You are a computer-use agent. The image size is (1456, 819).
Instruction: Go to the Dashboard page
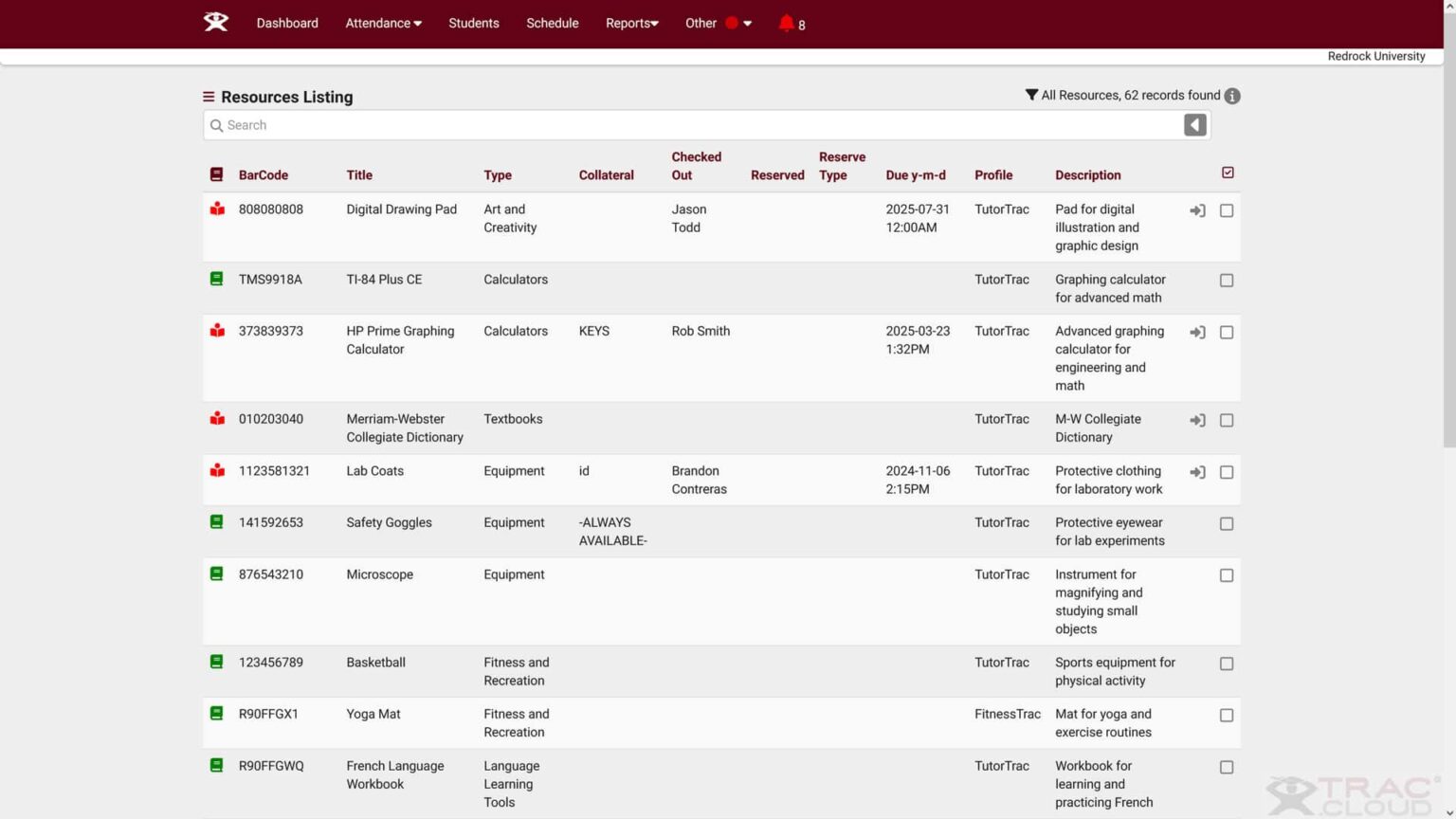[x=287, y=23]
